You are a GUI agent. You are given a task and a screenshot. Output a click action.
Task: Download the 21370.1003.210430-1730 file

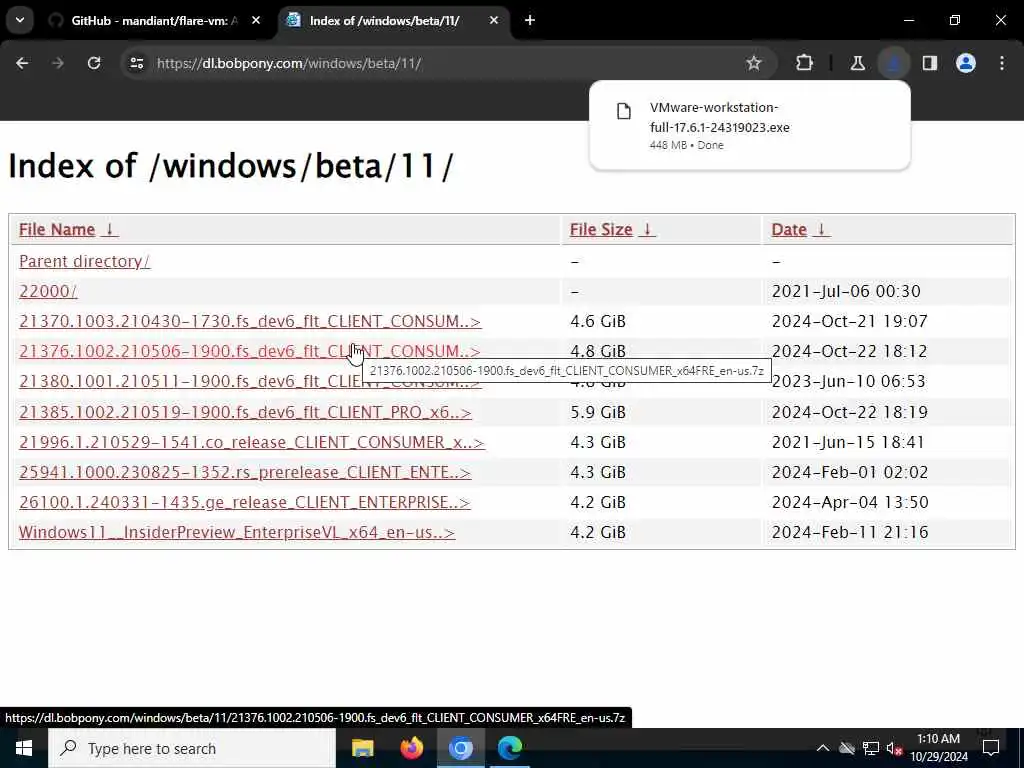[x=250, y=321]
